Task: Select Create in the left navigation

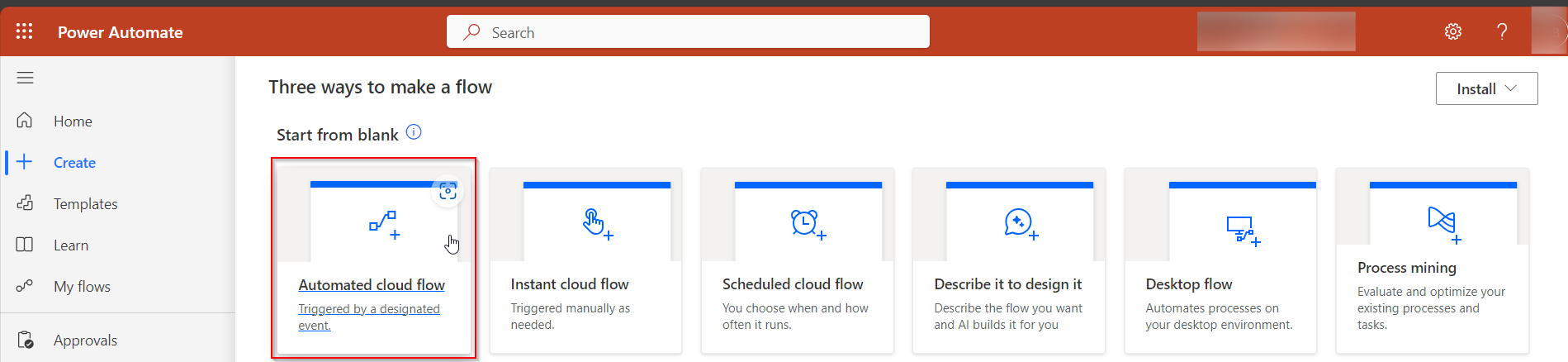Action: tap(74, 163)
